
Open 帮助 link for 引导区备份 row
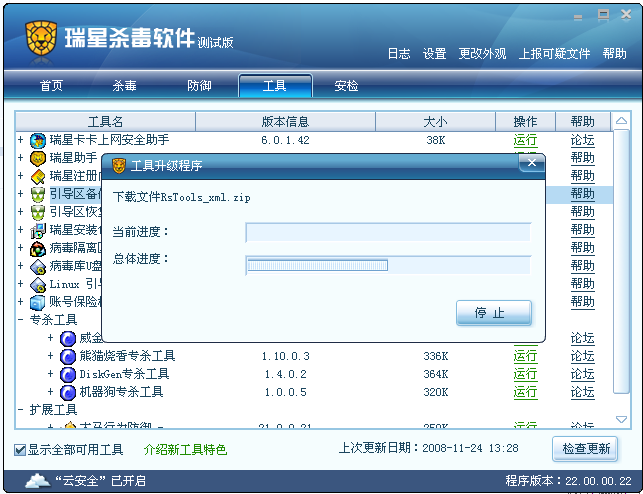tap(582, 194)
